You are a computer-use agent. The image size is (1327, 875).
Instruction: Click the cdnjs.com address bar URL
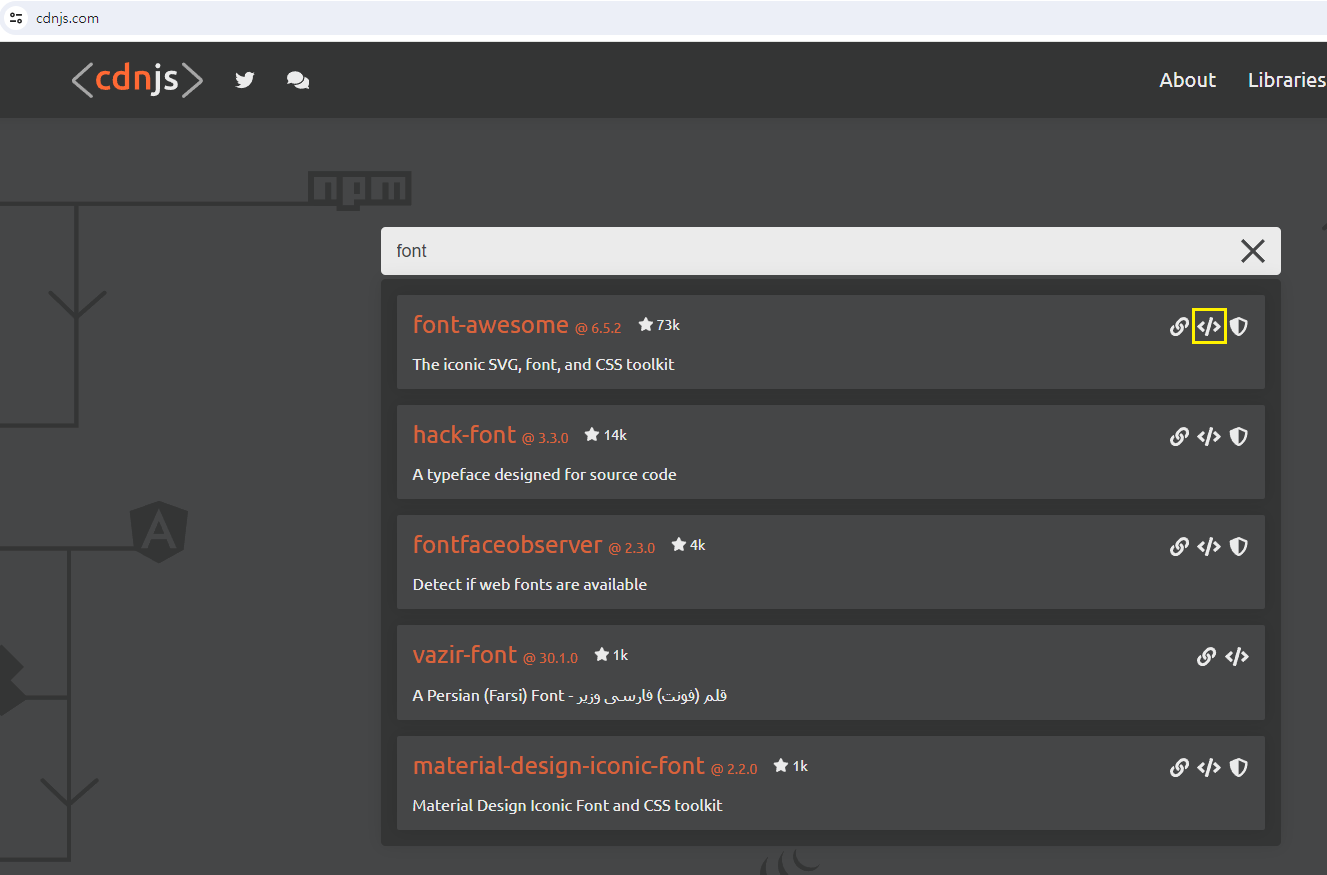tap(67, 18)
